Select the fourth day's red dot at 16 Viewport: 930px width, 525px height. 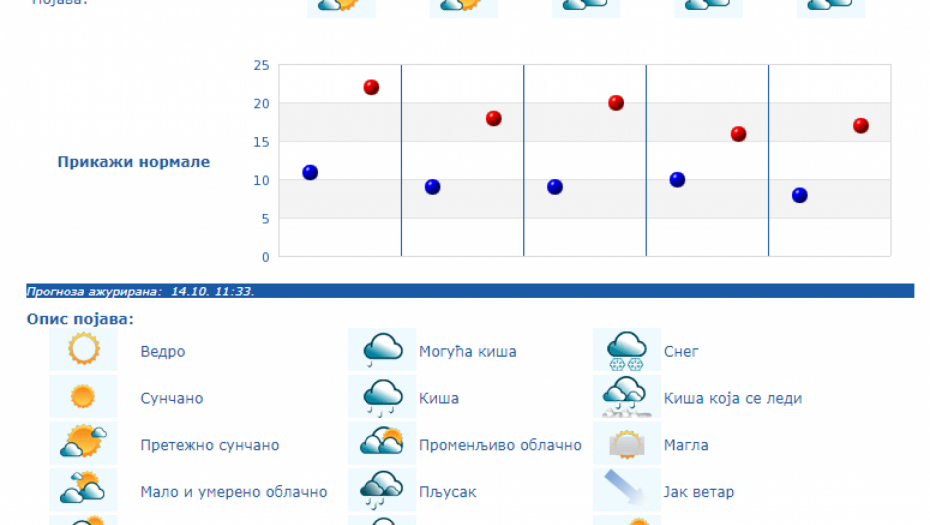point(739,134)
